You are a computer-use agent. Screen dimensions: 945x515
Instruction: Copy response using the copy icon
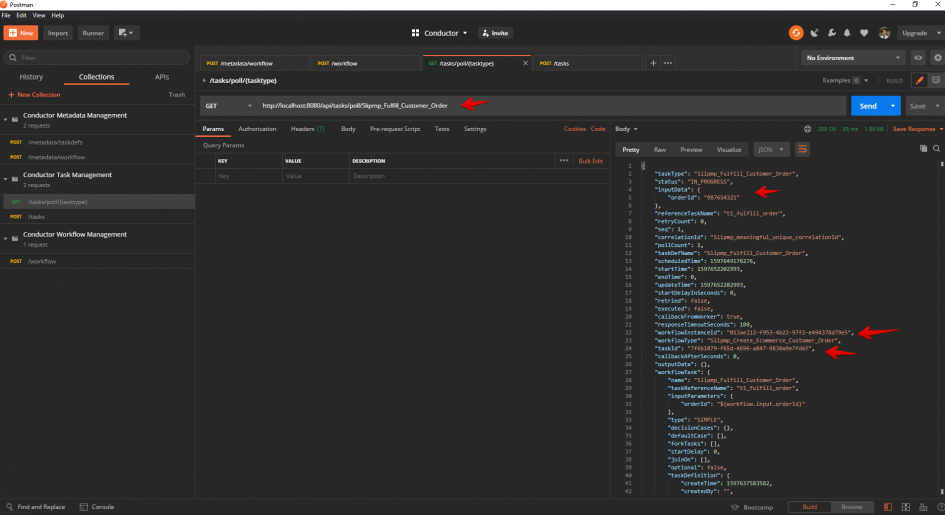coord(923,148)
